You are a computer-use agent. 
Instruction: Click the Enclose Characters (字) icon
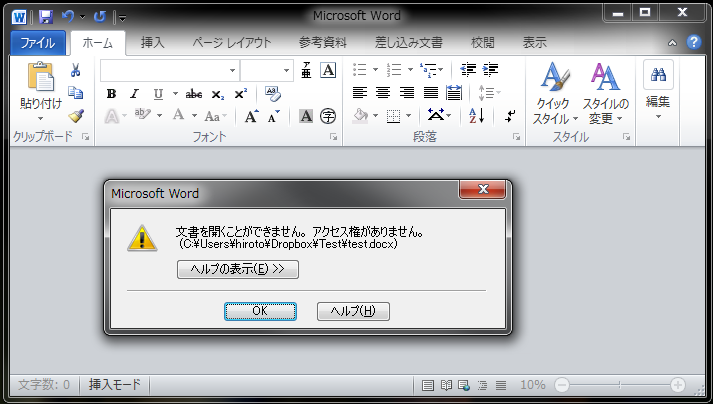click(x=328, y=116)
